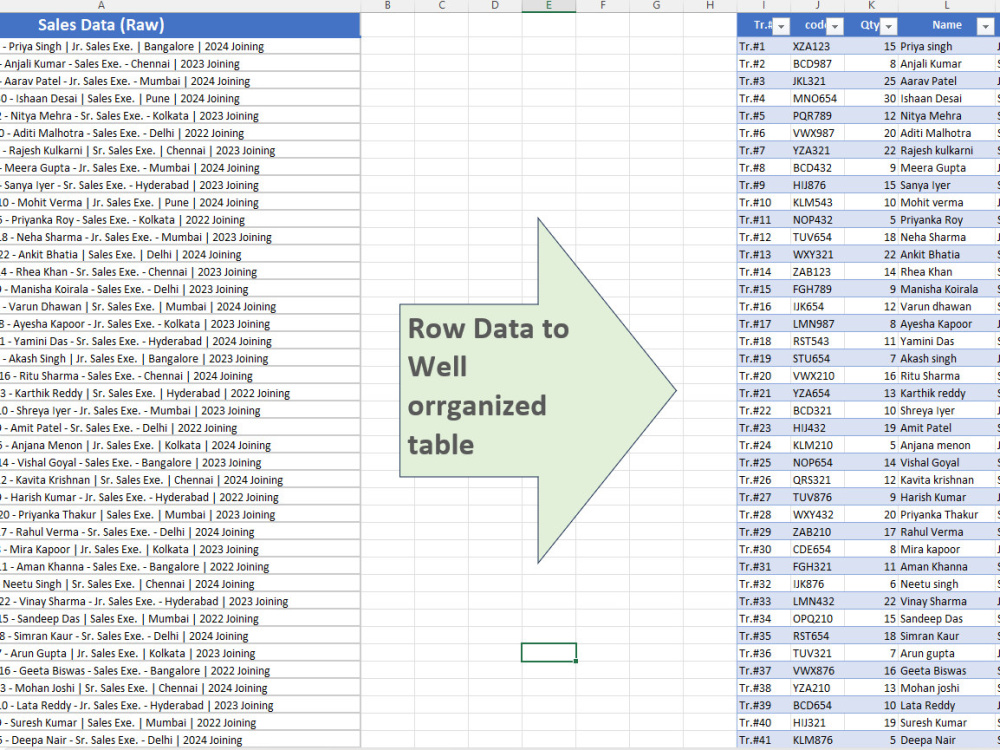
Task: Click raw row Priya Singh Bangalore 2024 Joining
Action: [x=180, y=47]
